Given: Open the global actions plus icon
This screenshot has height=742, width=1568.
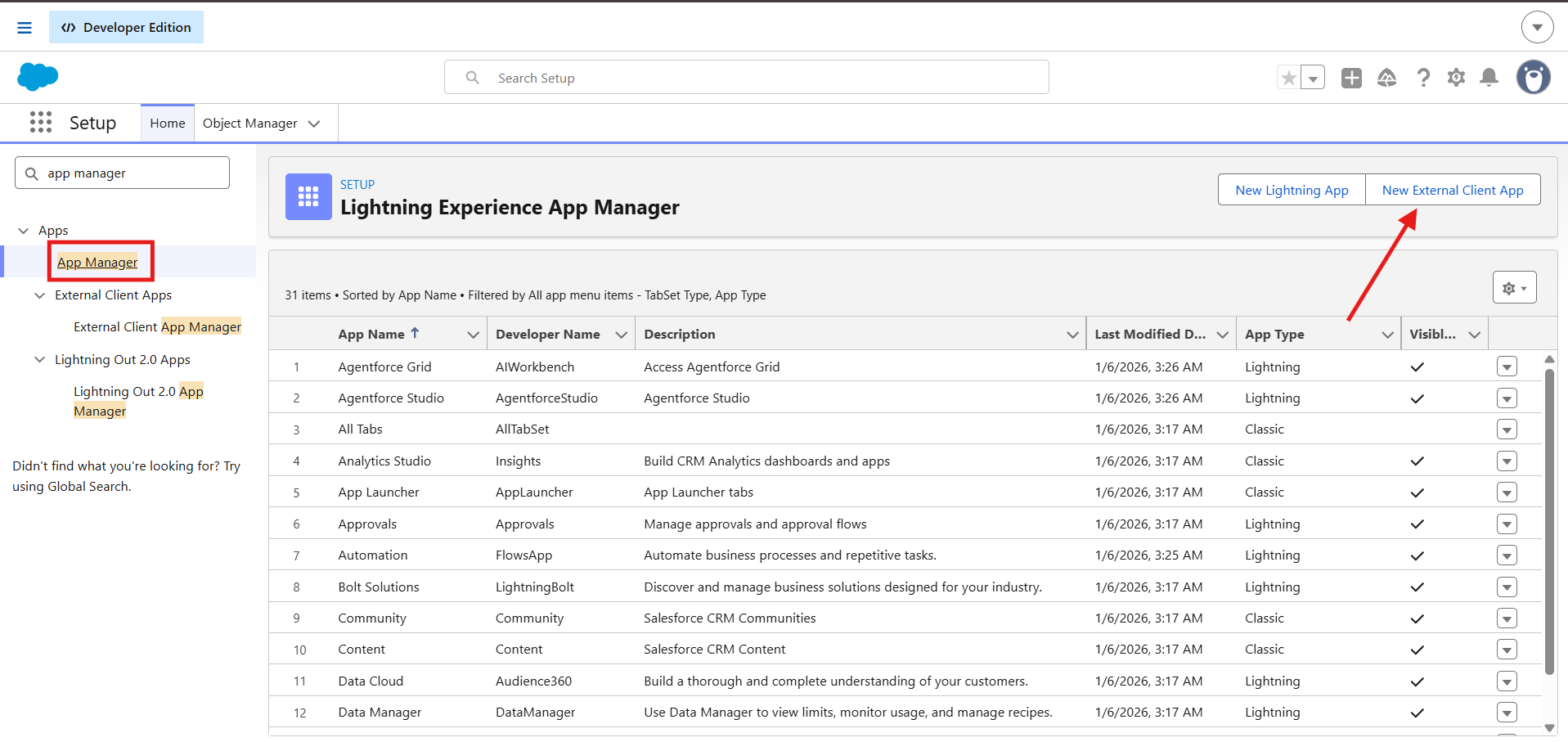Looking at the screenshot, I should click(x=1352, y=78).
